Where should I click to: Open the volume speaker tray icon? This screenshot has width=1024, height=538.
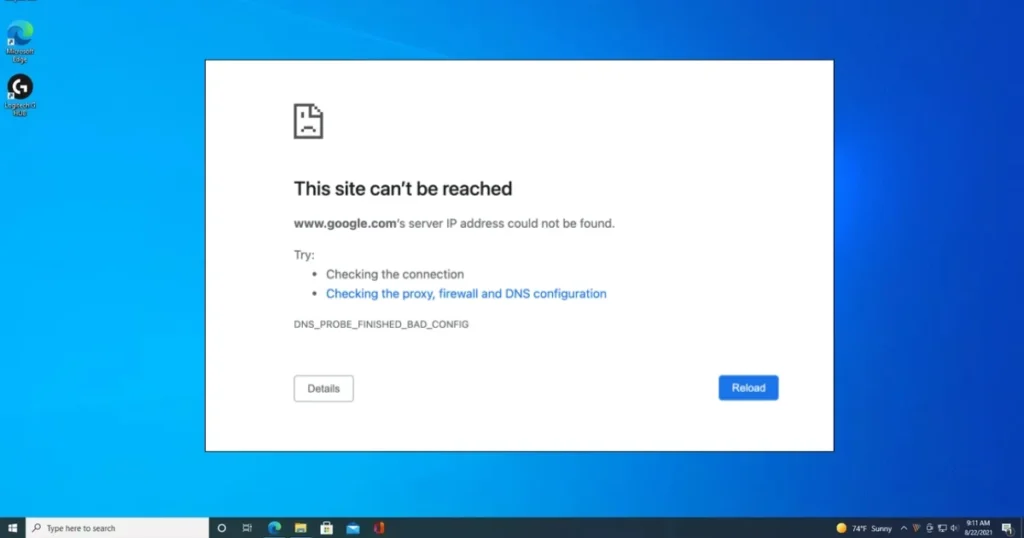pos(954,528)
